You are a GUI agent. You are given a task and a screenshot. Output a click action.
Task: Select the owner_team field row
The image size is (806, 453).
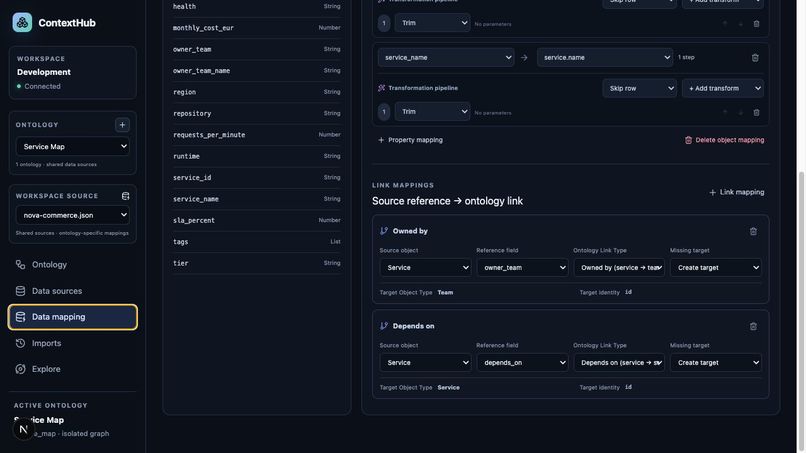[x=257, y=49]
